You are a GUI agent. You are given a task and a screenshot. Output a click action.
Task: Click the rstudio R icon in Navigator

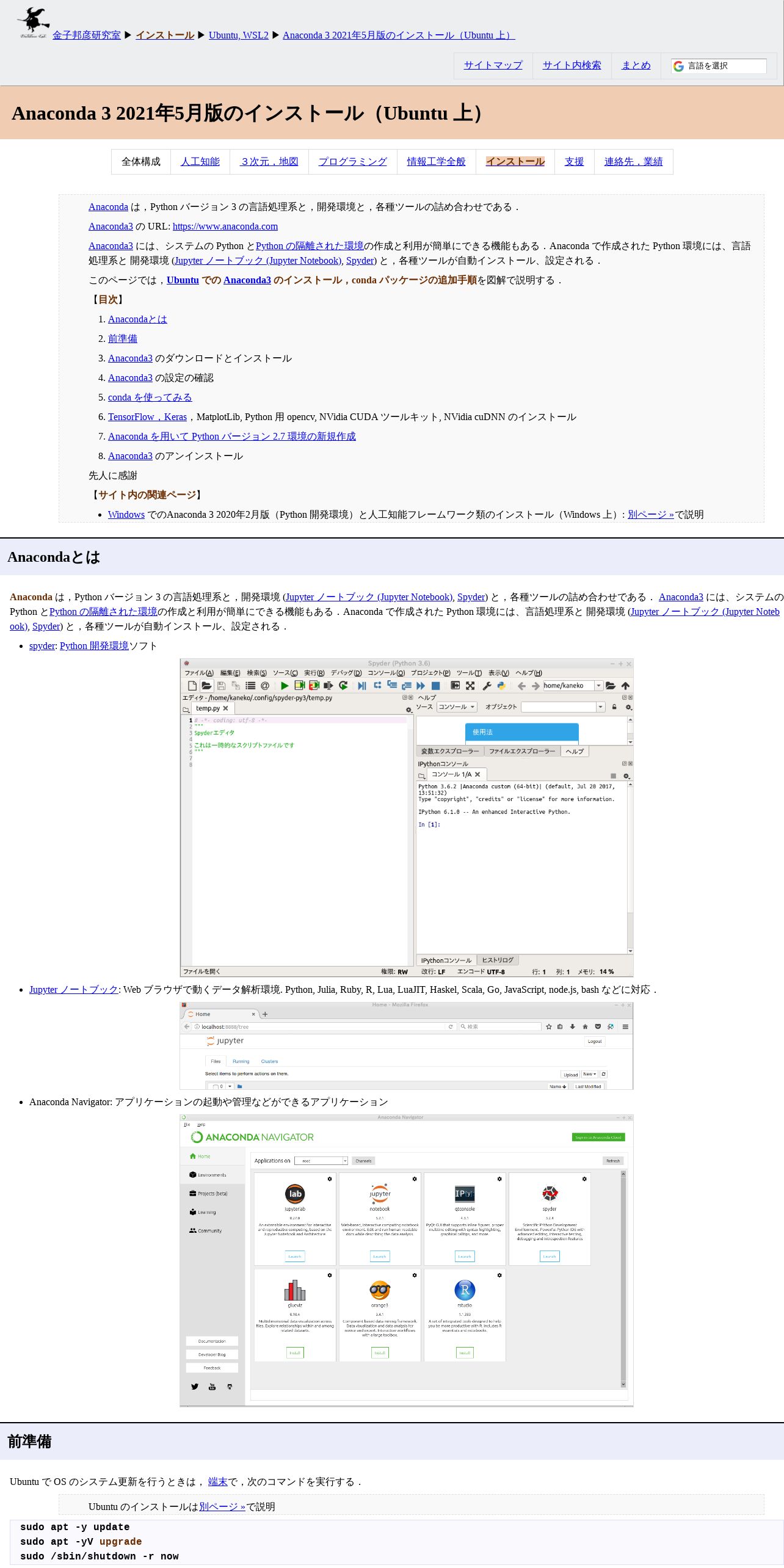pyautogui.click(x=465, y=1290)
